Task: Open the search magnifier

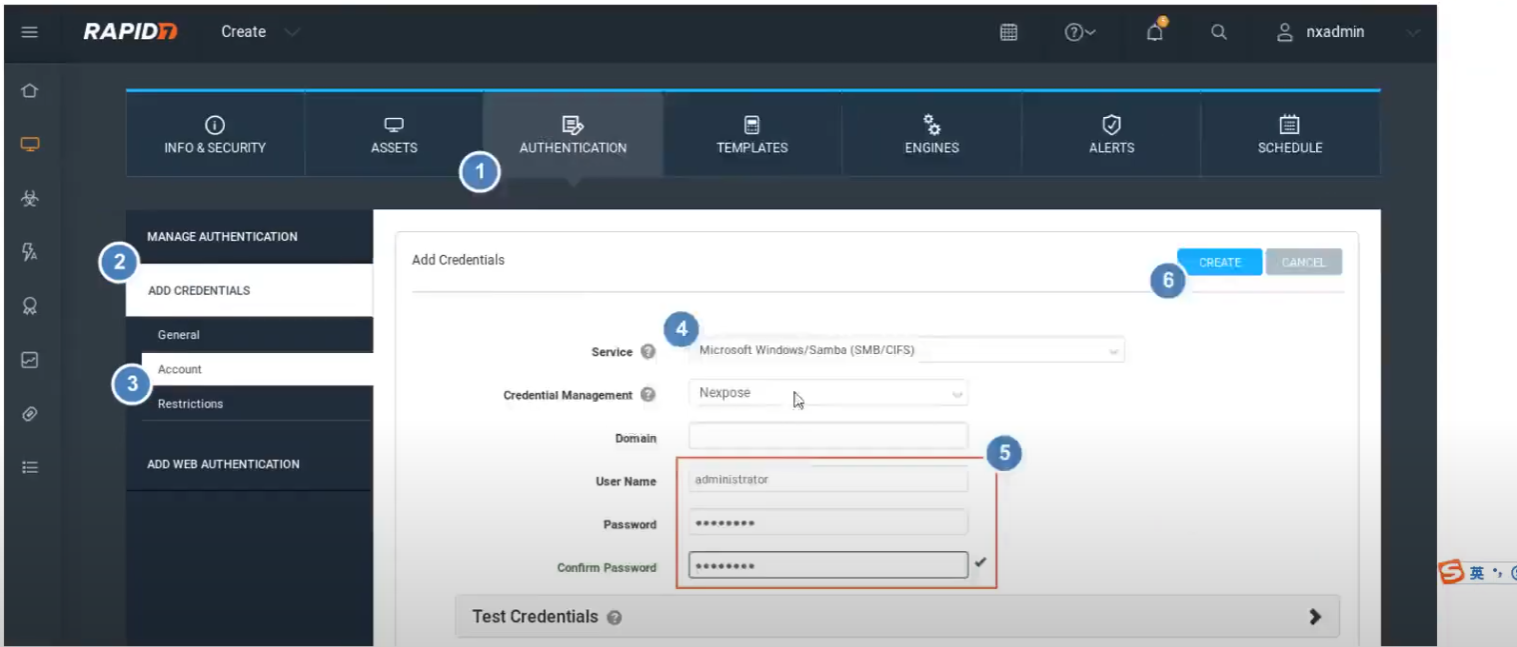Action: coord(1219,32)
